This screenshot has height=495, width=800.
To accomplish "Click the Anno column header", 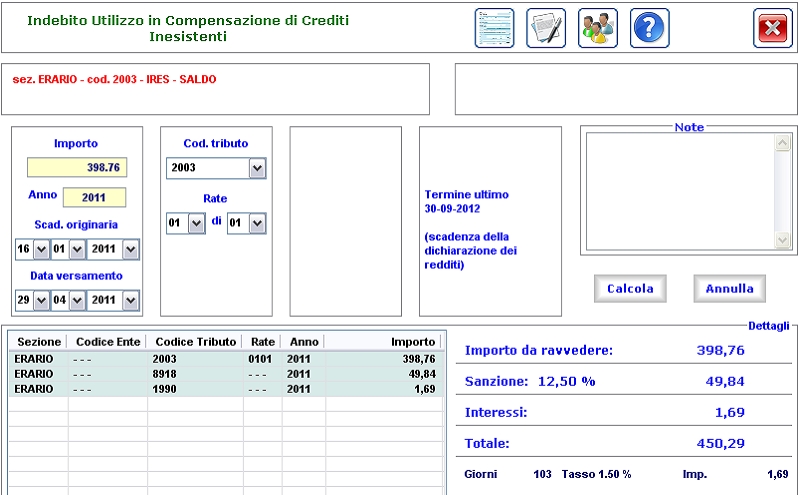I will point(304,342).
